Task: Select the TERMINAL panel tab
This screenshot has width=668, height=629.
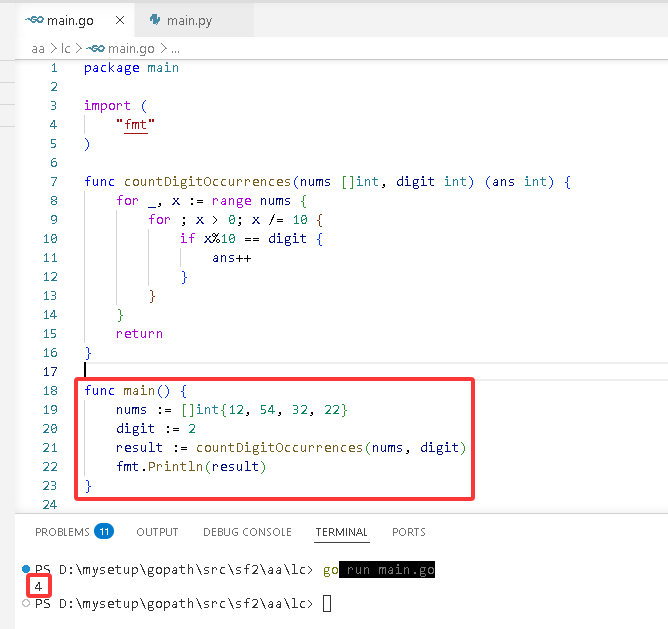Action: [341, 532]
